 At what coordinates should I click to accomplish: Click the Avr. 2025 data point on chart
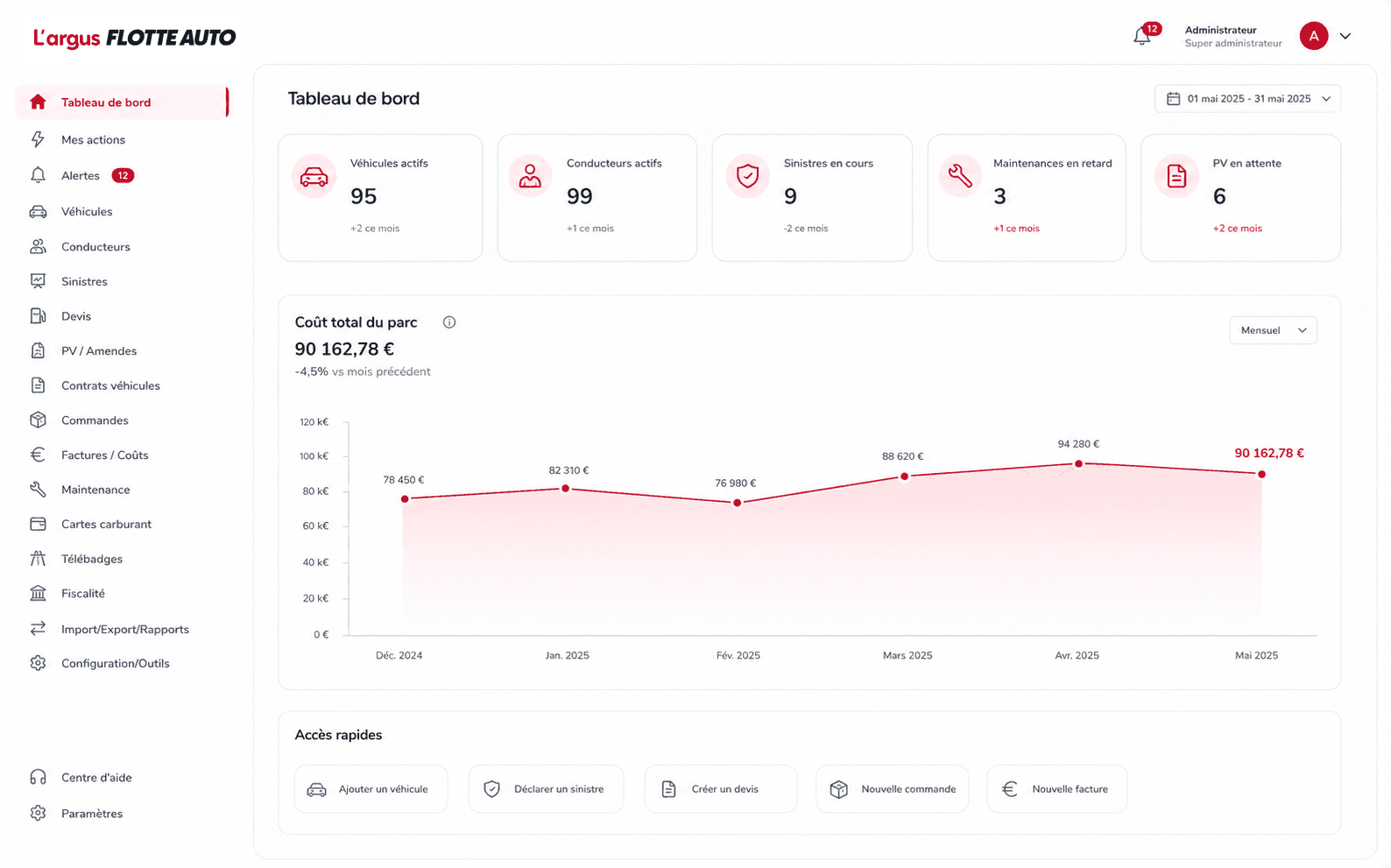1078,463
